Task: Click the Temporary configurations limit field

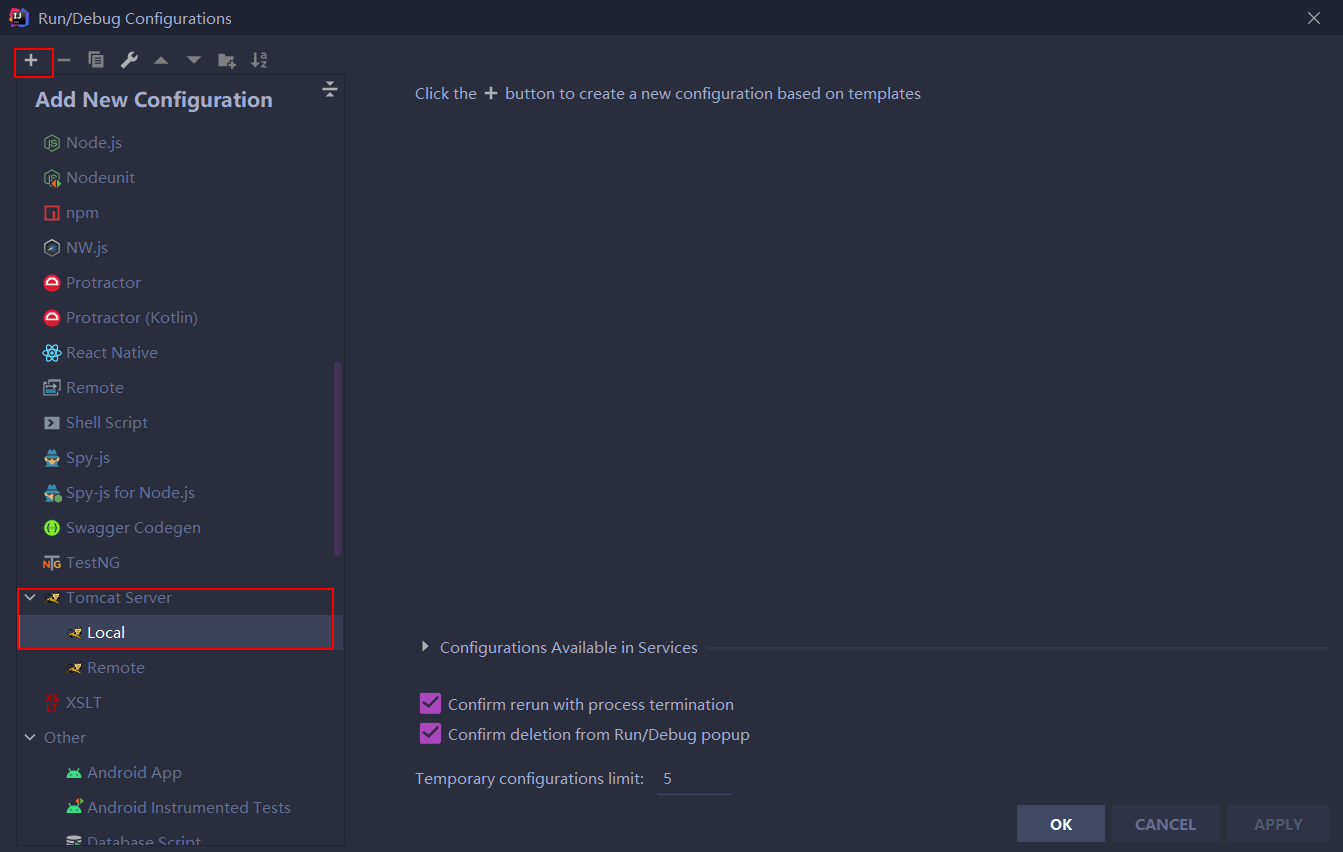Action: tap(694, 779)
